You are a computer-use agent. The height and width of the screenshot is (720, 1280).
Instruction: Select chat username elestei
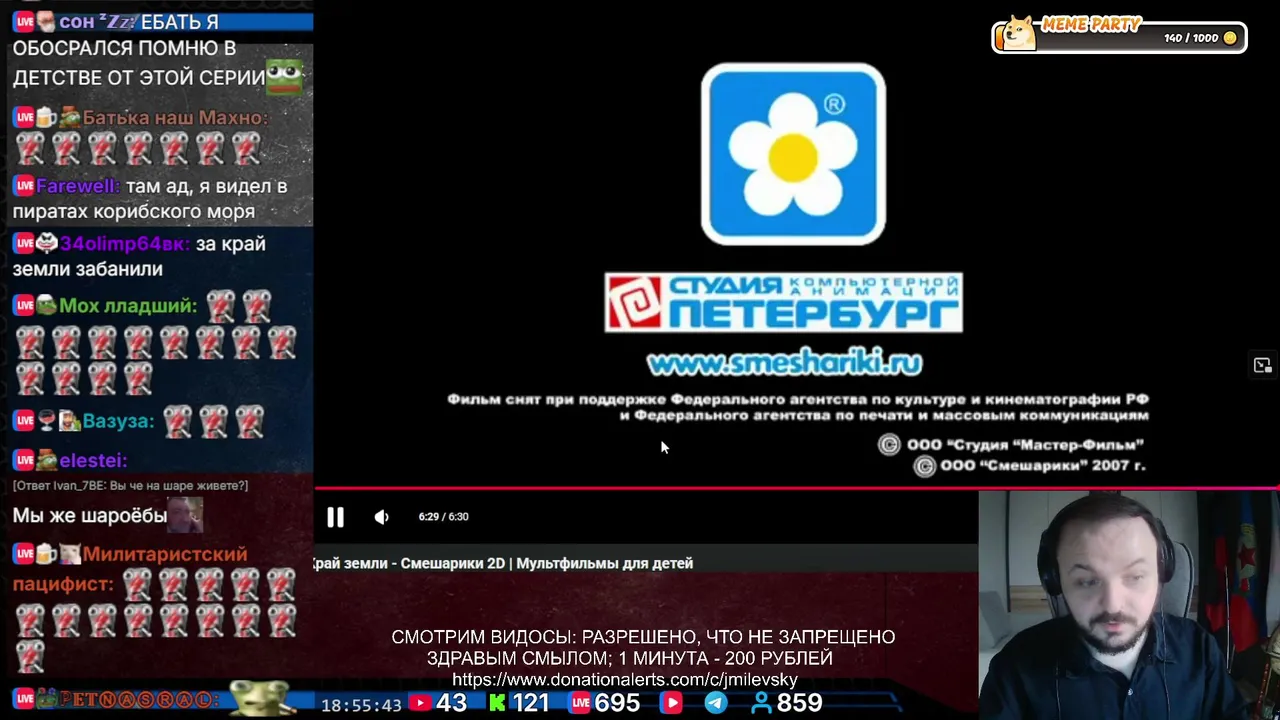coord(93,460)
